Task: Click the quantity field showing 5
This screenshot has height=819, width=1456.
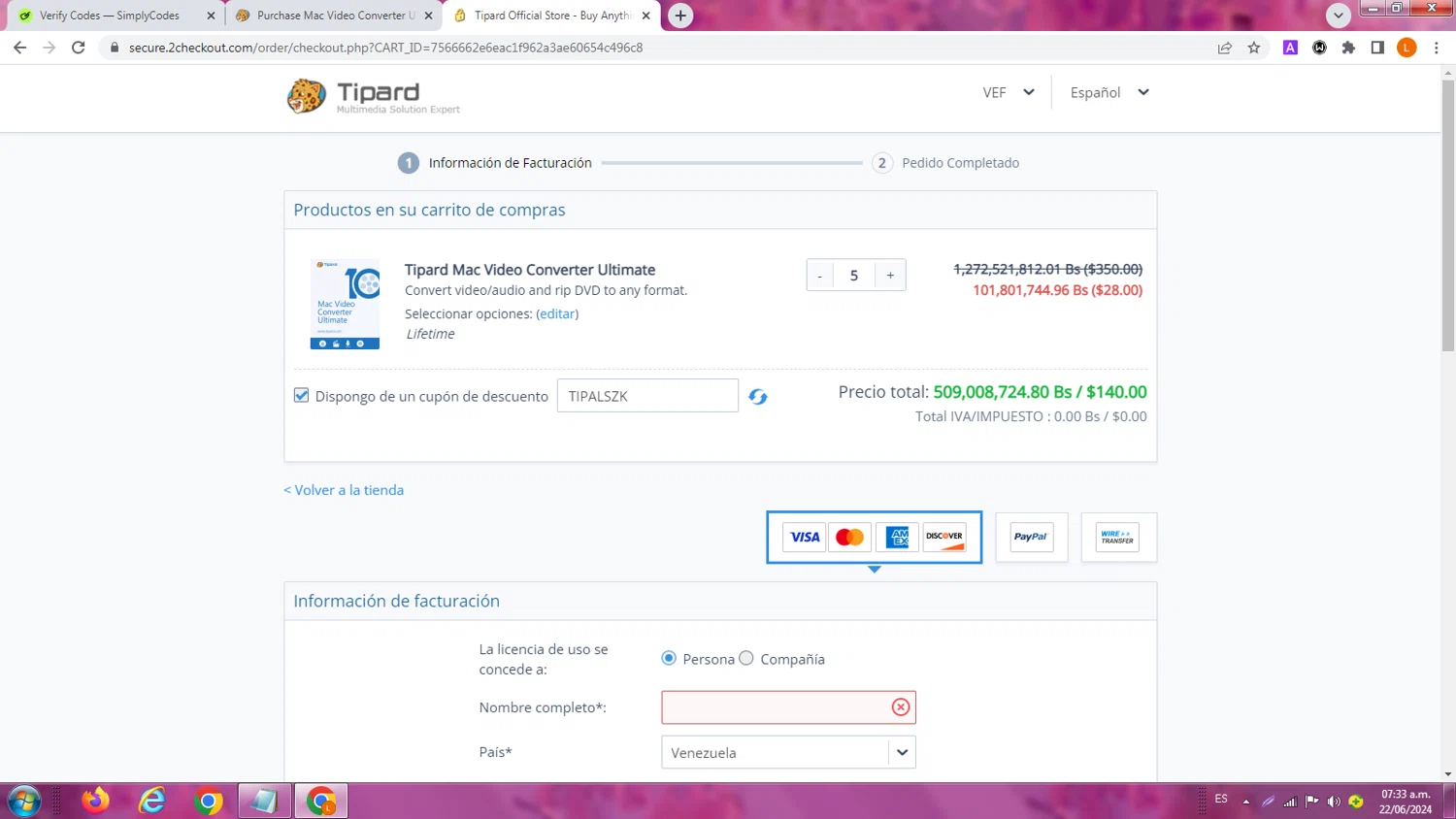Action: tap(854, 276)
